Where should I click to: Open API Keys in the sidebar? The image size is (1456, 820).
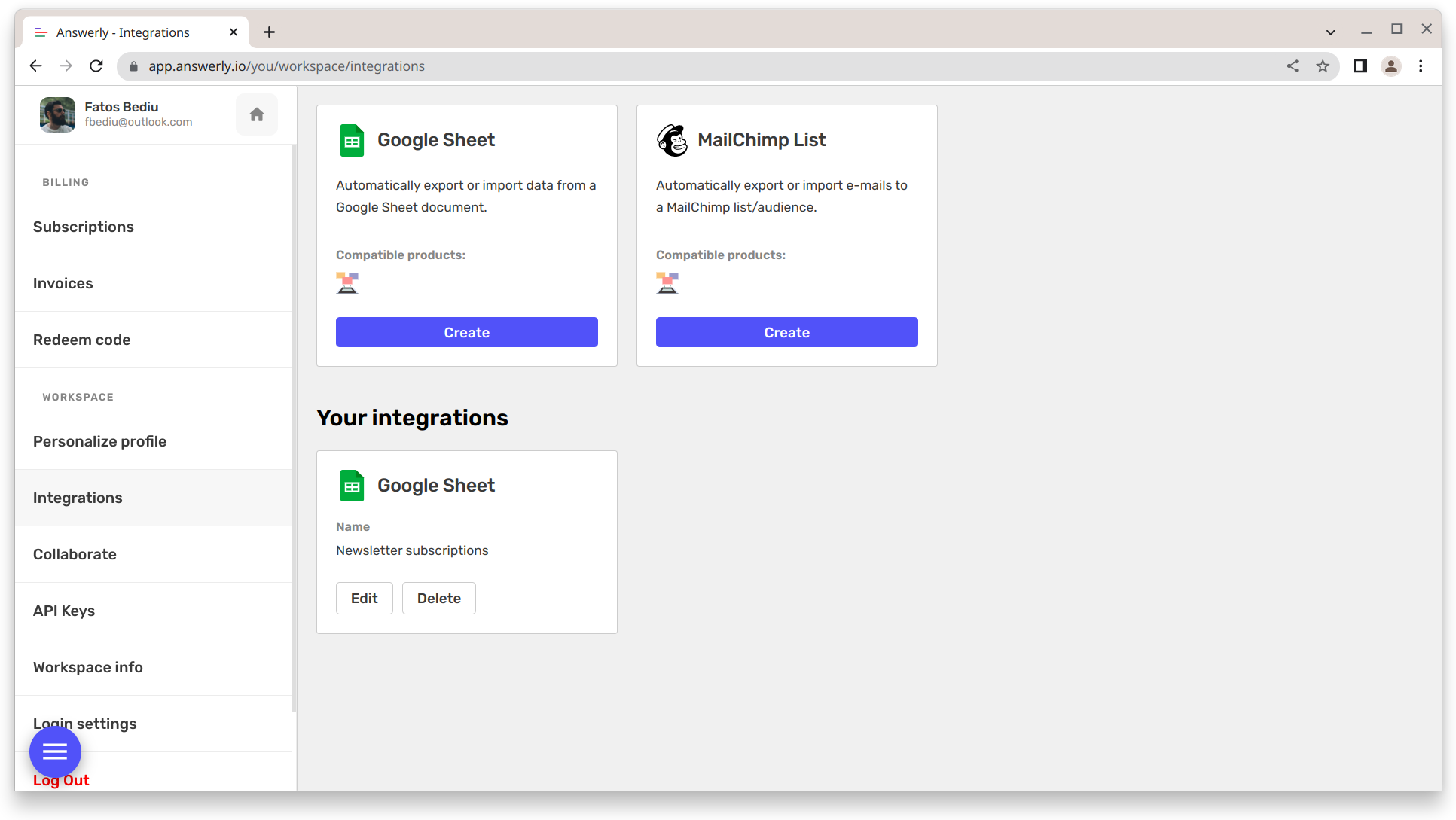(x=153, y=611)
